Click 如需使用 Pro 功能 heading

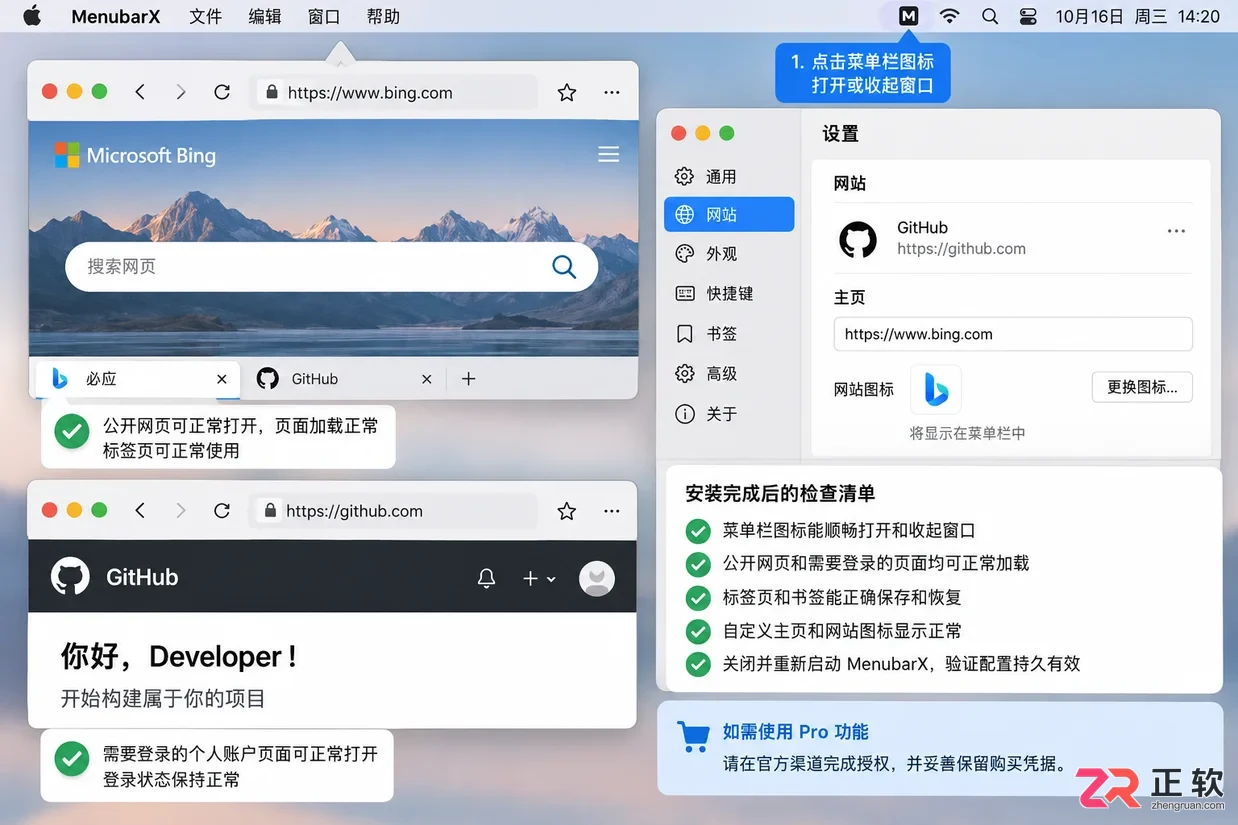796,732
